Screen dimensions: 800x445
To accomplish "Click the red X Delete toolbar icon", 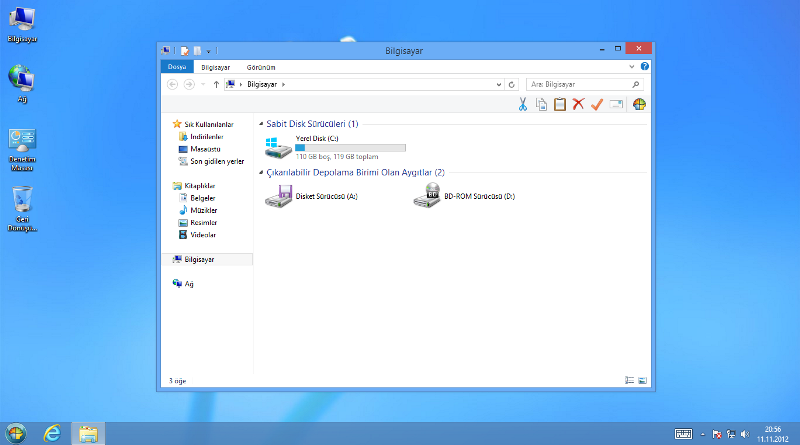I will (x=578, y=104).
